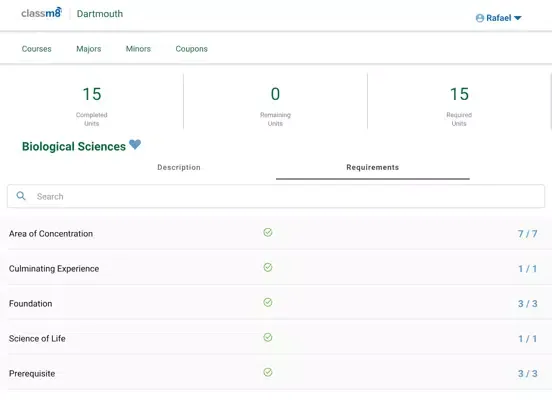Image resolution: width=552 pixels, height=414 pixels.
Task: Click the Area of Concentration completion checkmark
Action: [x=268, y=232]
